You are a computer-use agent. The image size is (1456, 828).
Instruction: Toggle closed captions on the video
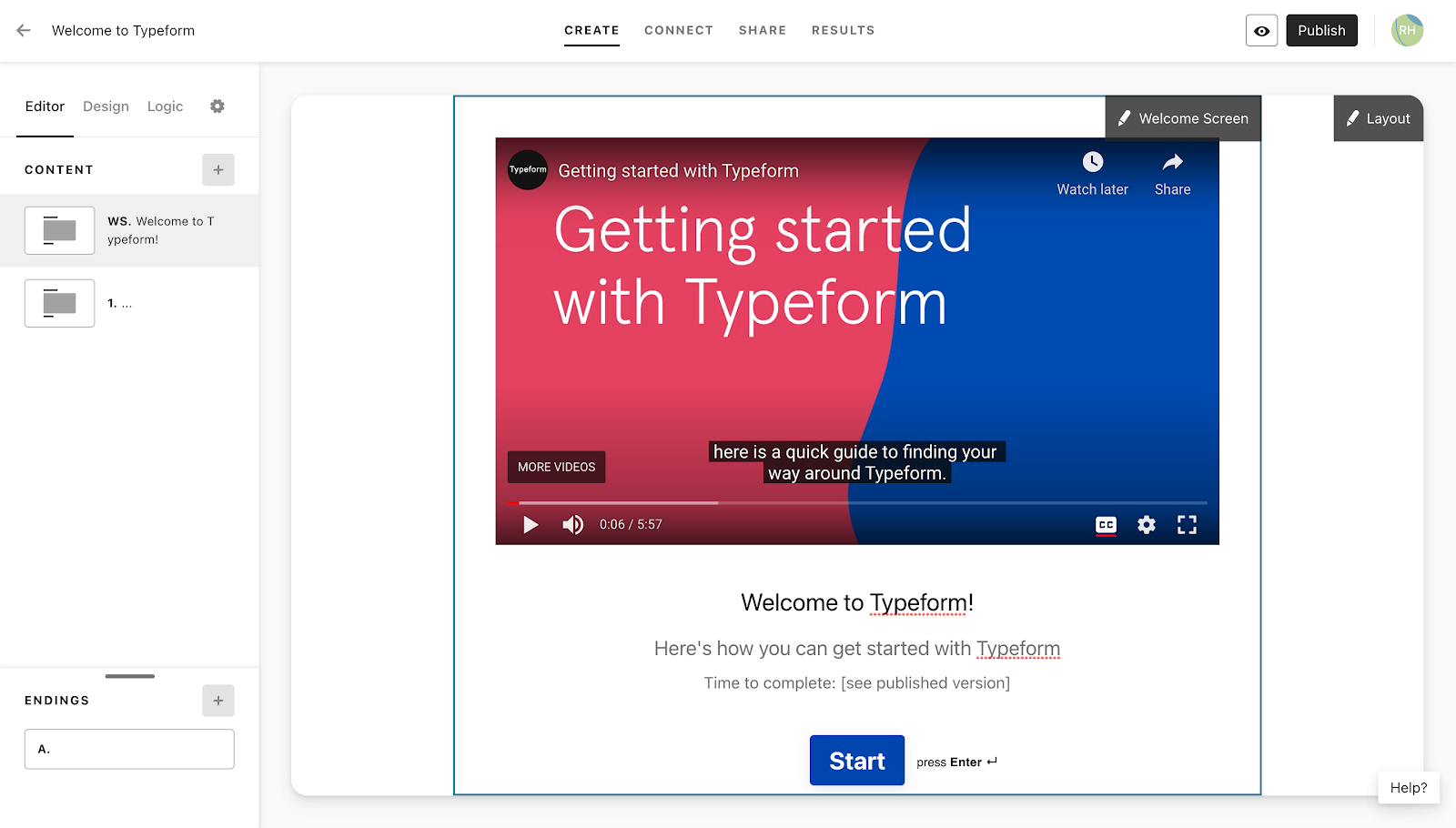(1106, 525)
